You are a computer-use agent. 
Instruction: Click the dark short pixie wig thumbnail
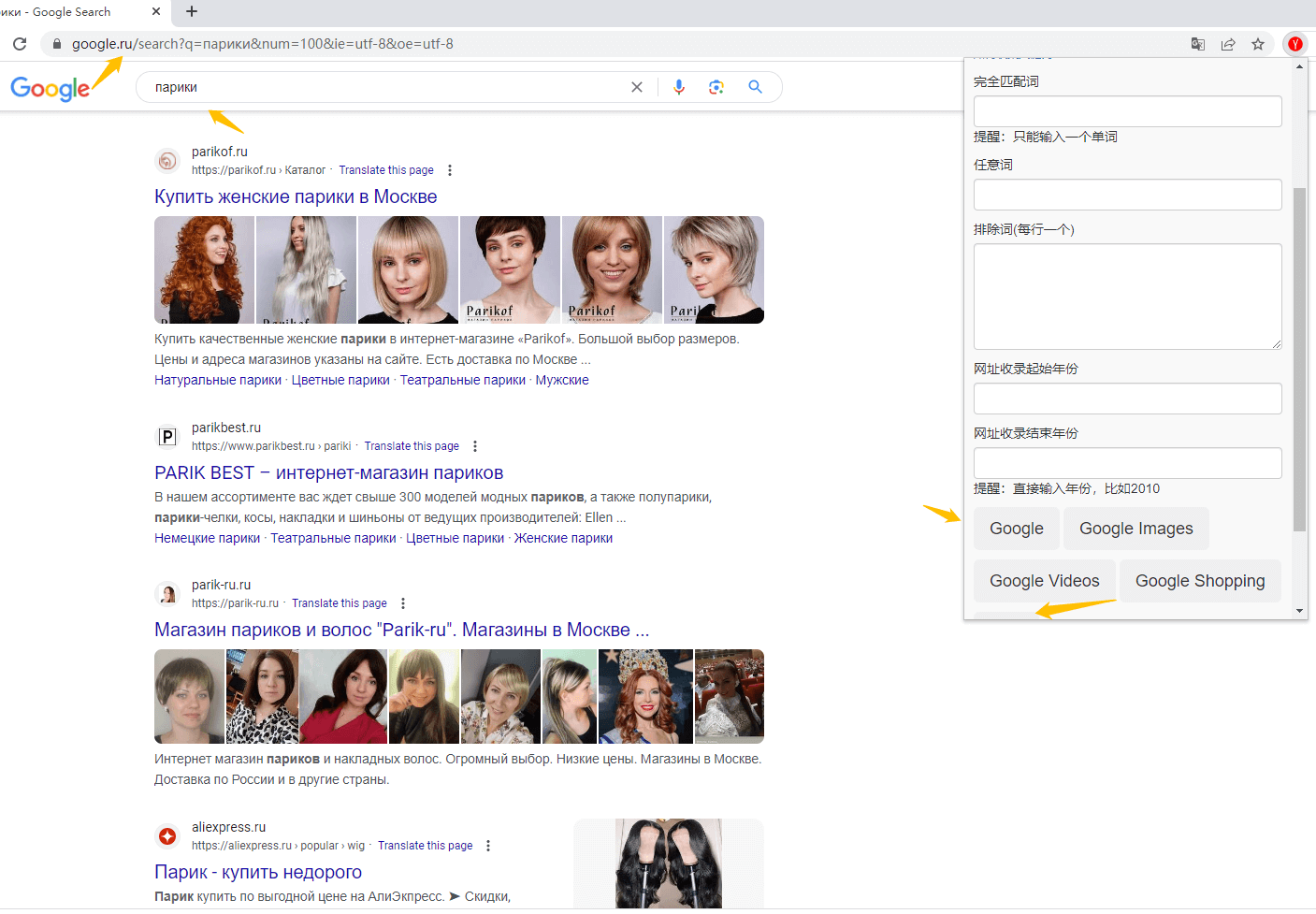pyautogui.click(x=510, y=269)
